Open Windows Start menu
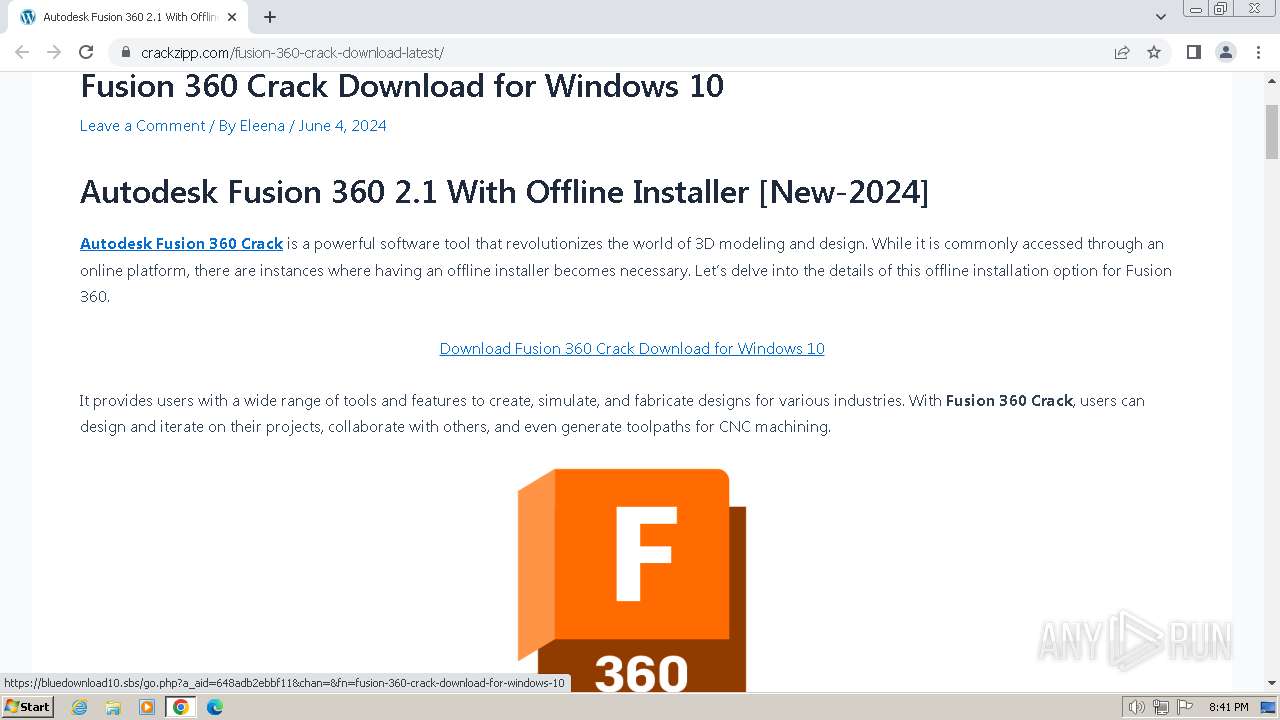Viewport: 1280px width, 720px height. point(27,706)
